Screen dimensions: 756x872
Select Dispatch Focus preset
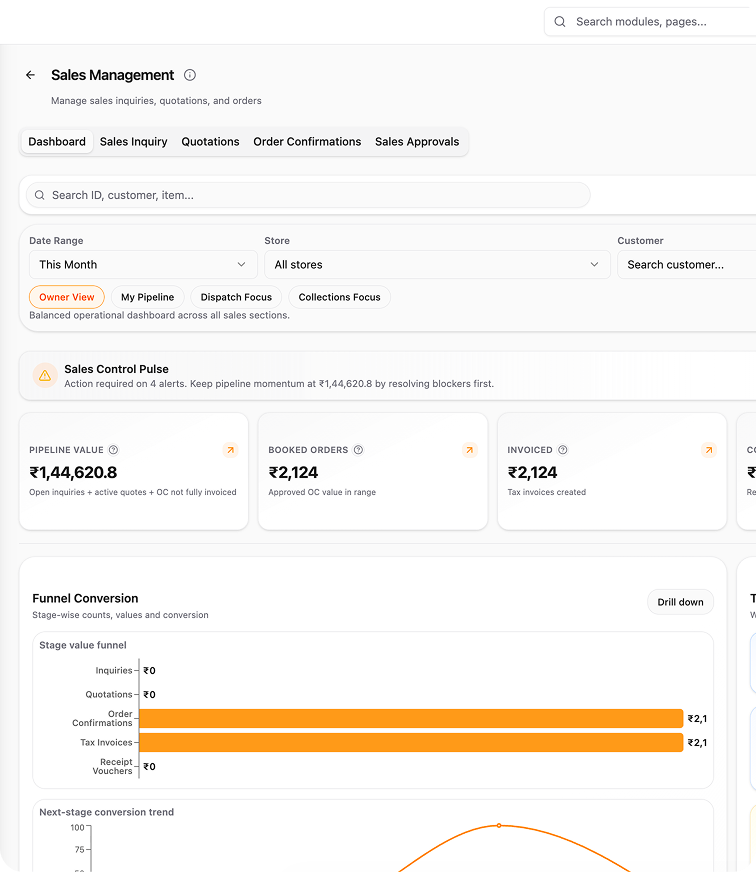pos(236,297)
